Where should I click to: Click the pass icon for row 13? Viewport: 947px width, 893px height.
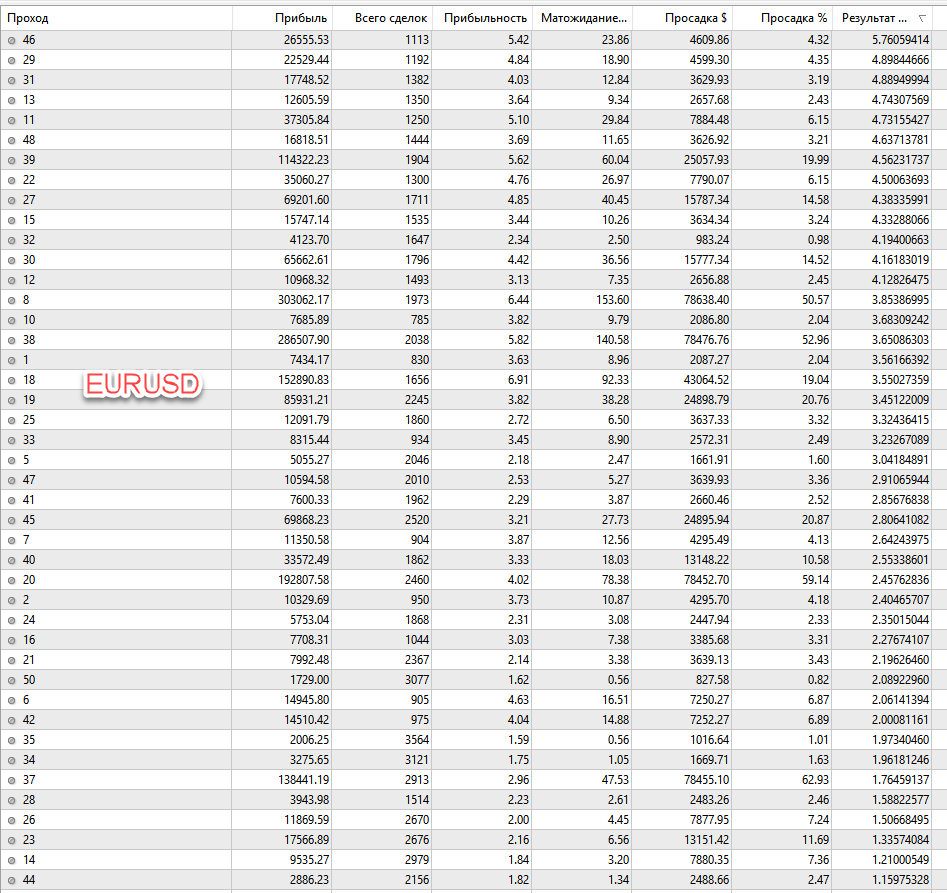click(x=11, y=100)
